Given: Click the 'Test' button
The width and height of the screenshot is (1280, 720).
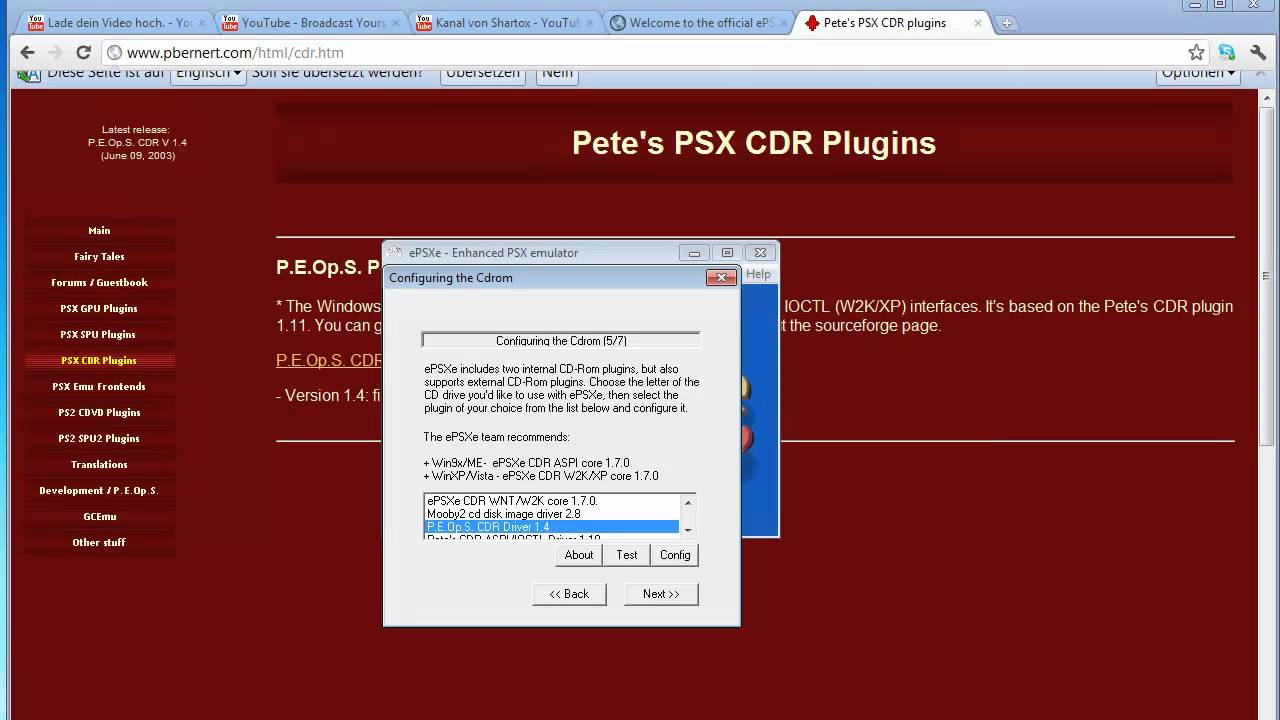Looking at the screenshot, I should (627, 555).
